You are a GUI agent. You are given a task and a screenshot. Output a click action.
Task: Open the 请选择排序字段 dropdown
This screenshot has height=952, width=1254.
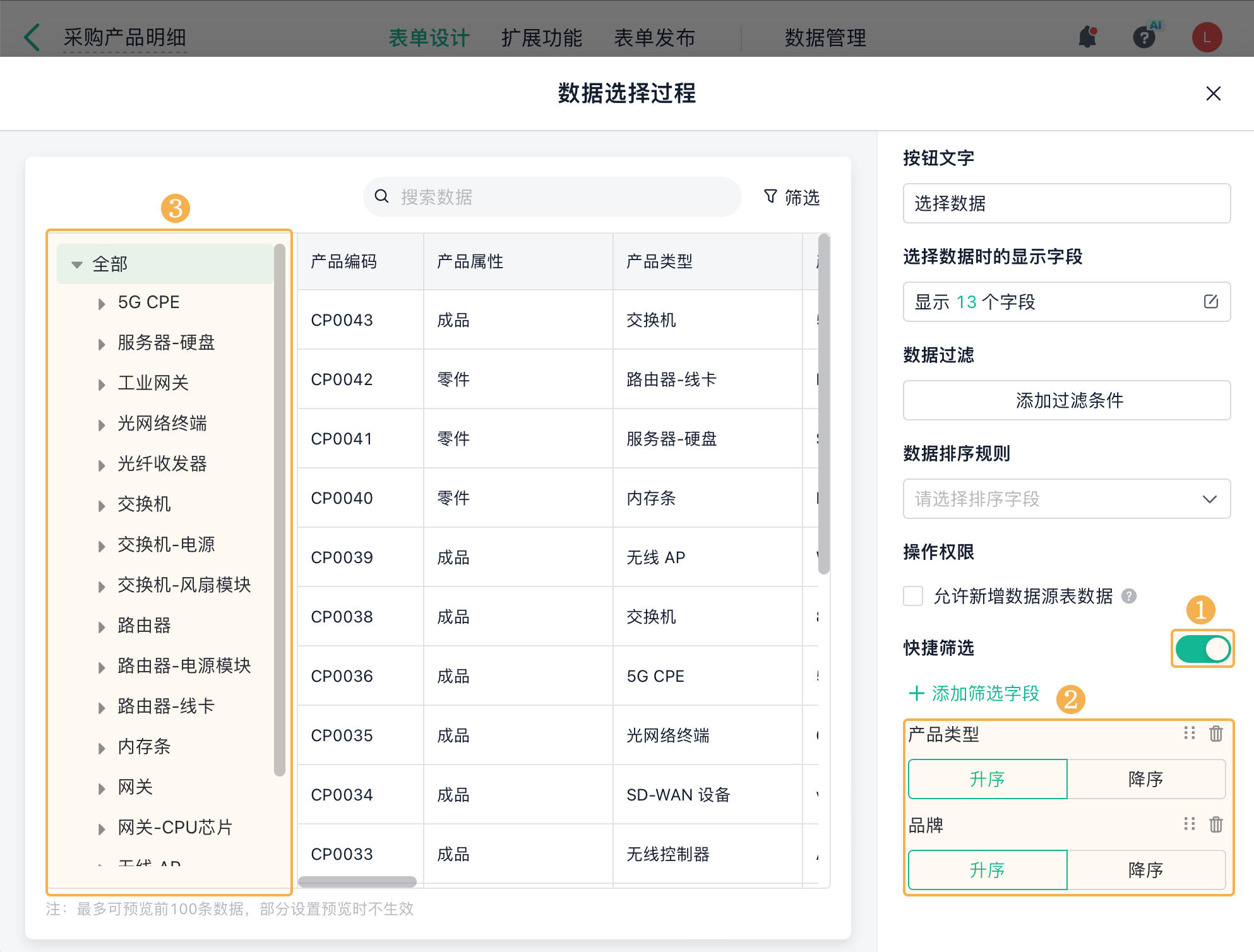[x=1066, y=499]
